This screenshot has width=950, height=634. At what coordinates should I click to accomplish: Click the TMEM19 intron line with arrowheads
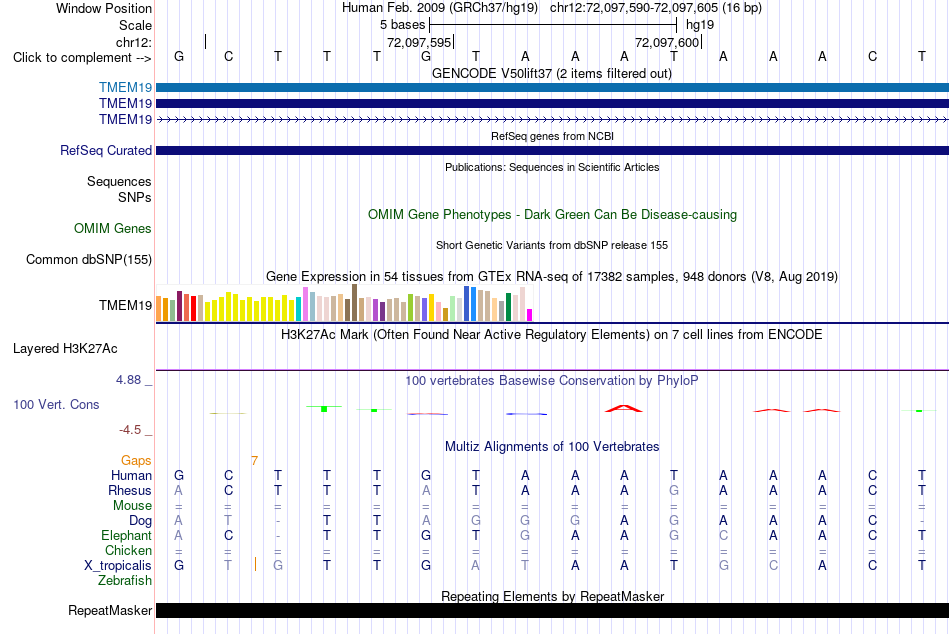(552, 120)
